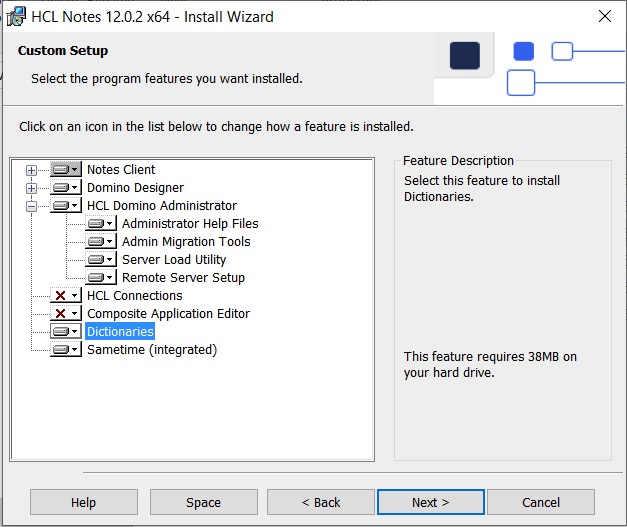The image size is (627, 527).
Task: Select Remote Server Setup in feature tree
Action: pyautogui.click(x=183, y=278)
